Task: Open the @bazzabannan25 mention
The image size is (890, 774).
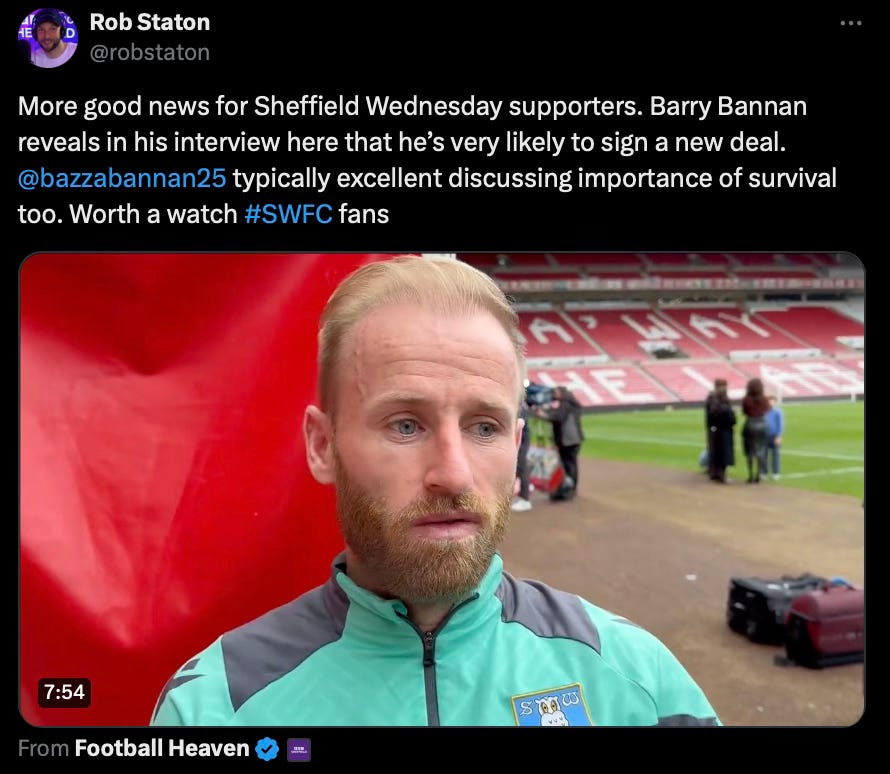Action: coord(122,178)
